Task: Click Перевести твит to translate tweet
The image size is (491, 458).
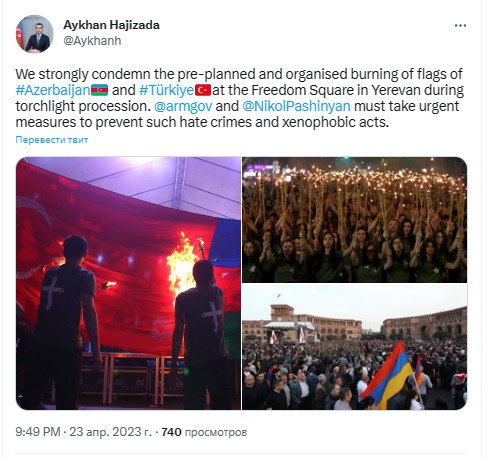Action: [x=52, y=140]
